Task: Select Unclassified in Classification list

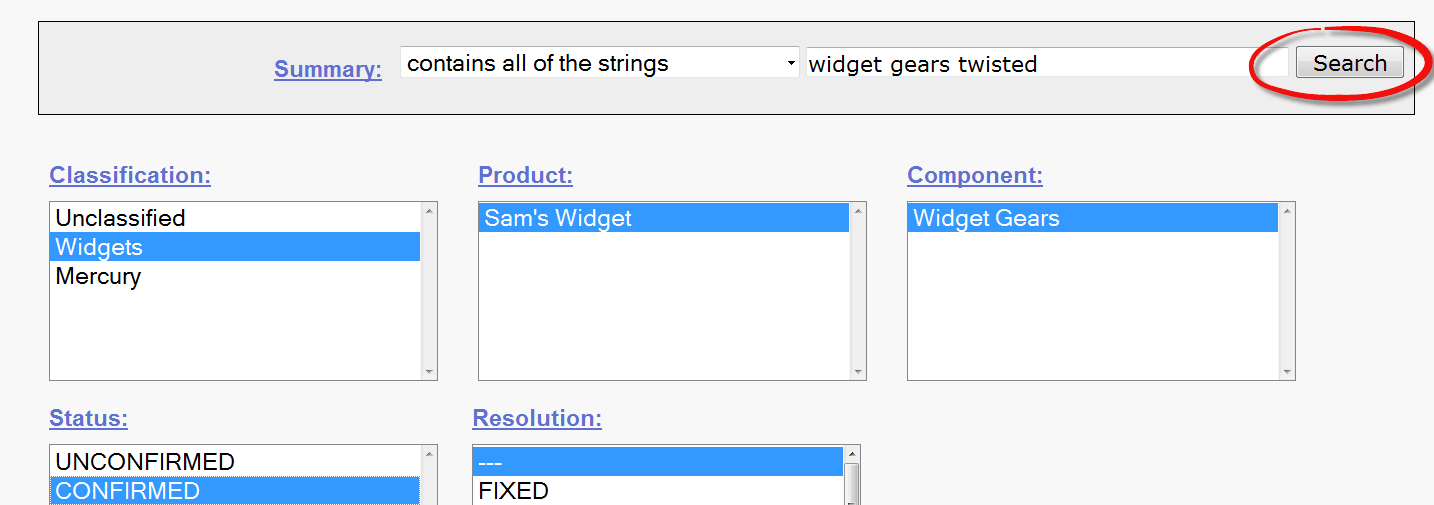Action: coord(120,218)
